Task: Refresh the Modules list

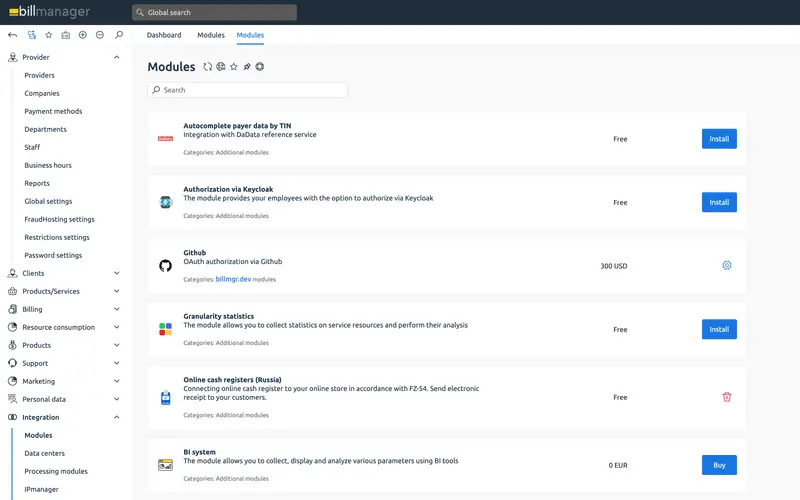Action: pos(207,67)
